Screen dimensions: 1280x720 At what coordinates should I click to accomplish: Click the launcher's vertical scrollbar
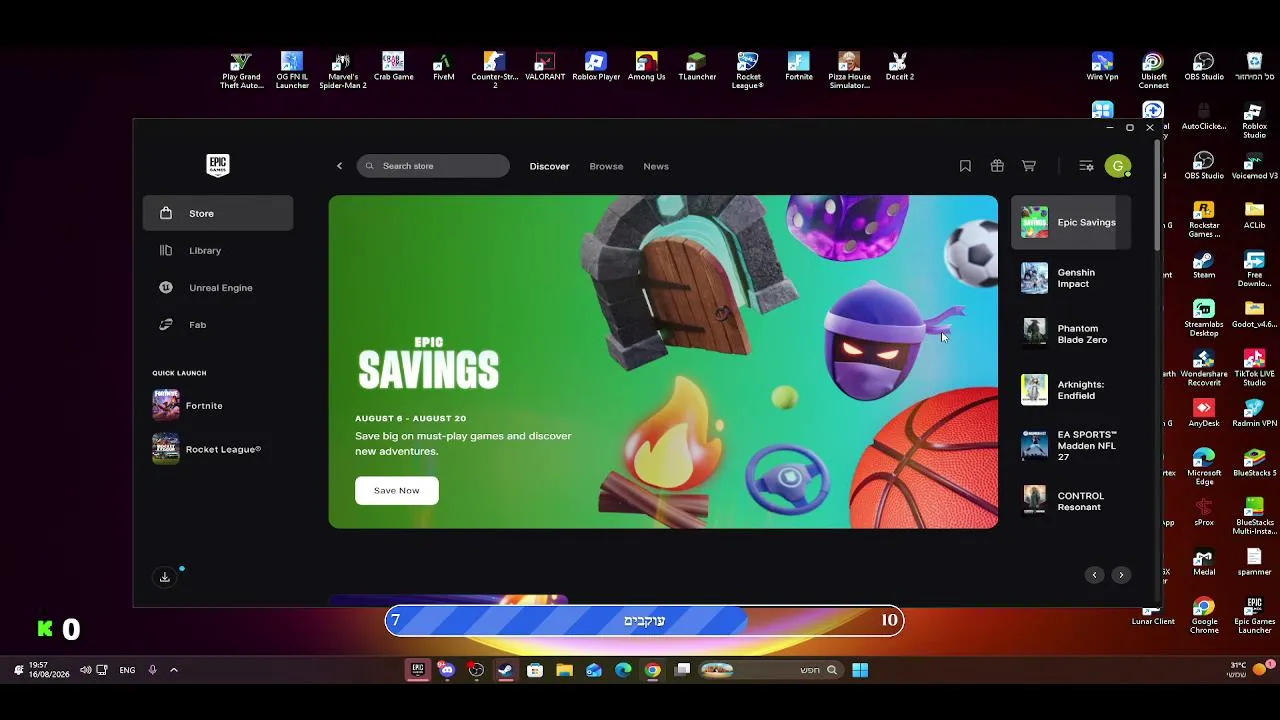pyautogui.click(x=1158, y=195)
